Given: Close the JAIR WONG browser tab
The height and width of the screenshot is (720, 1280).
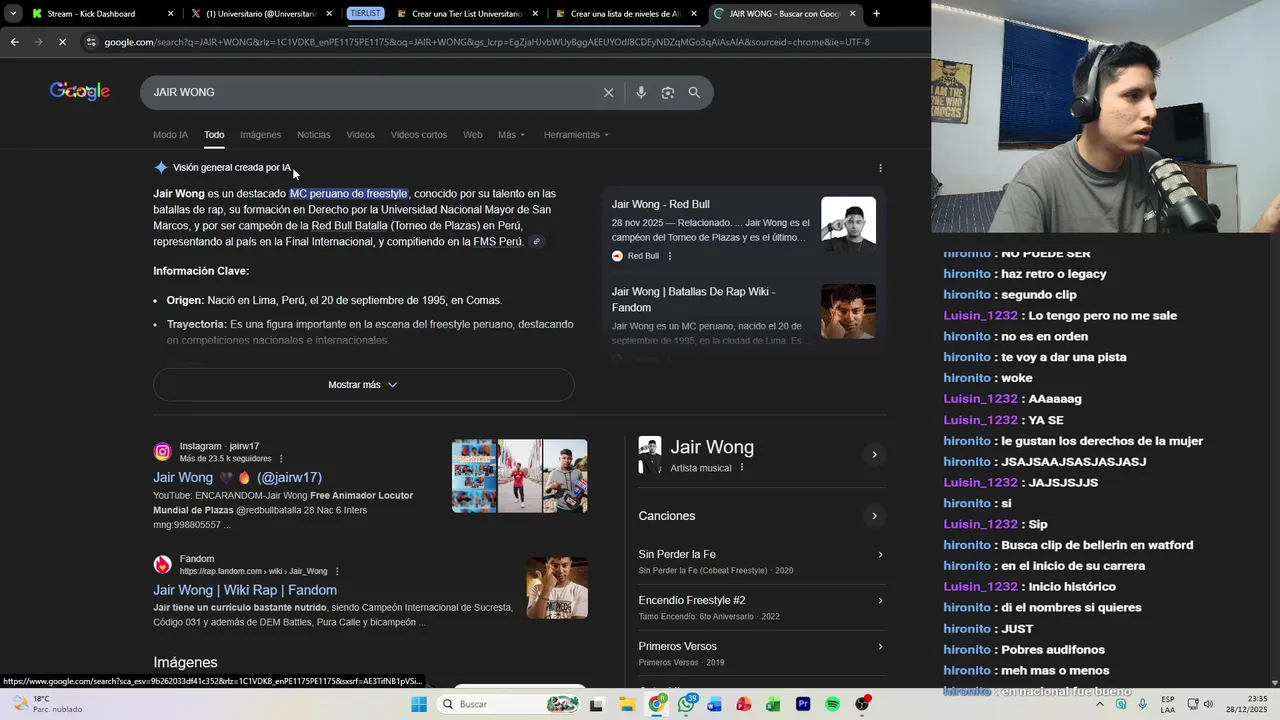Looking at the screenshot, I should [x=852, y=14].
